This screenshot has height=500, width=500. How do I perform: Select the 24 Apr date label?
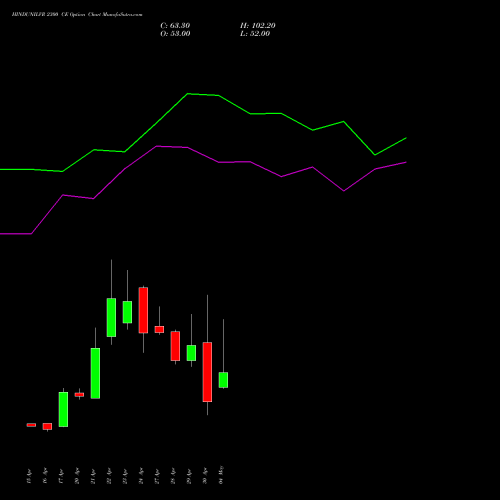(141, 477)
